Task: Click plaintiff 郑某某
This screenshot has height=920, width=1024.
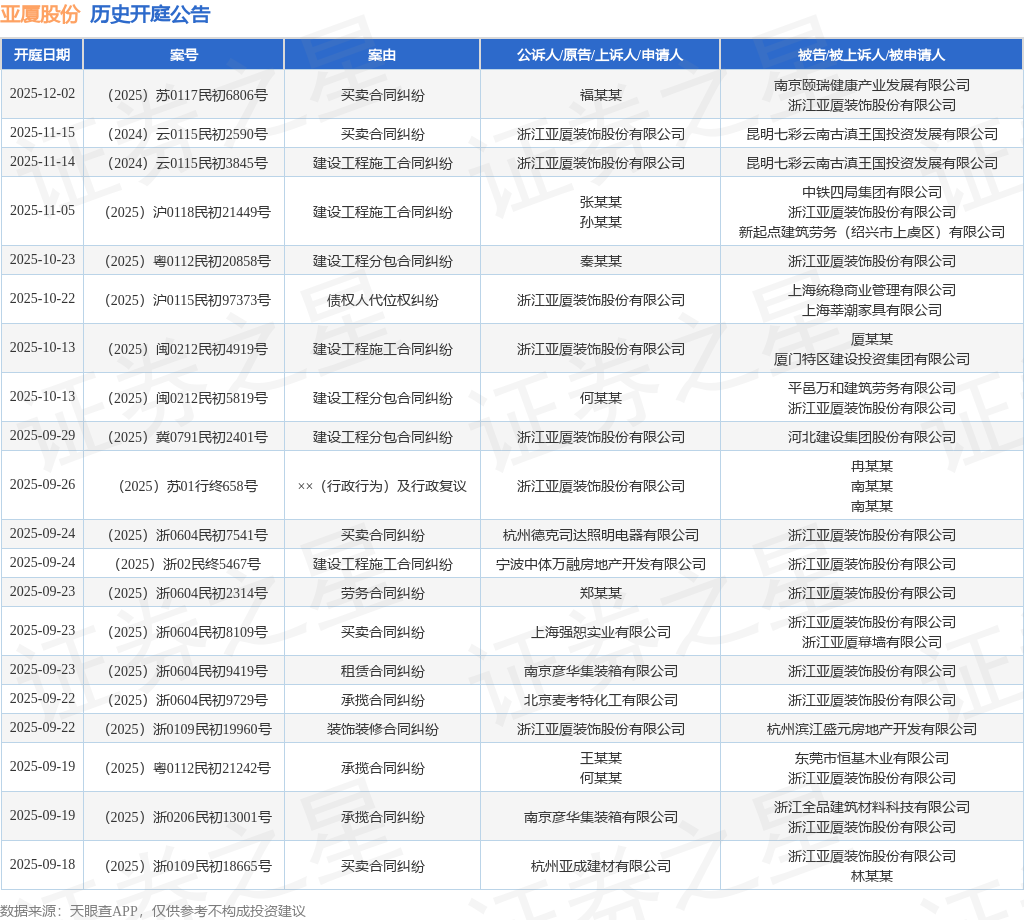Action: [601, 594]
